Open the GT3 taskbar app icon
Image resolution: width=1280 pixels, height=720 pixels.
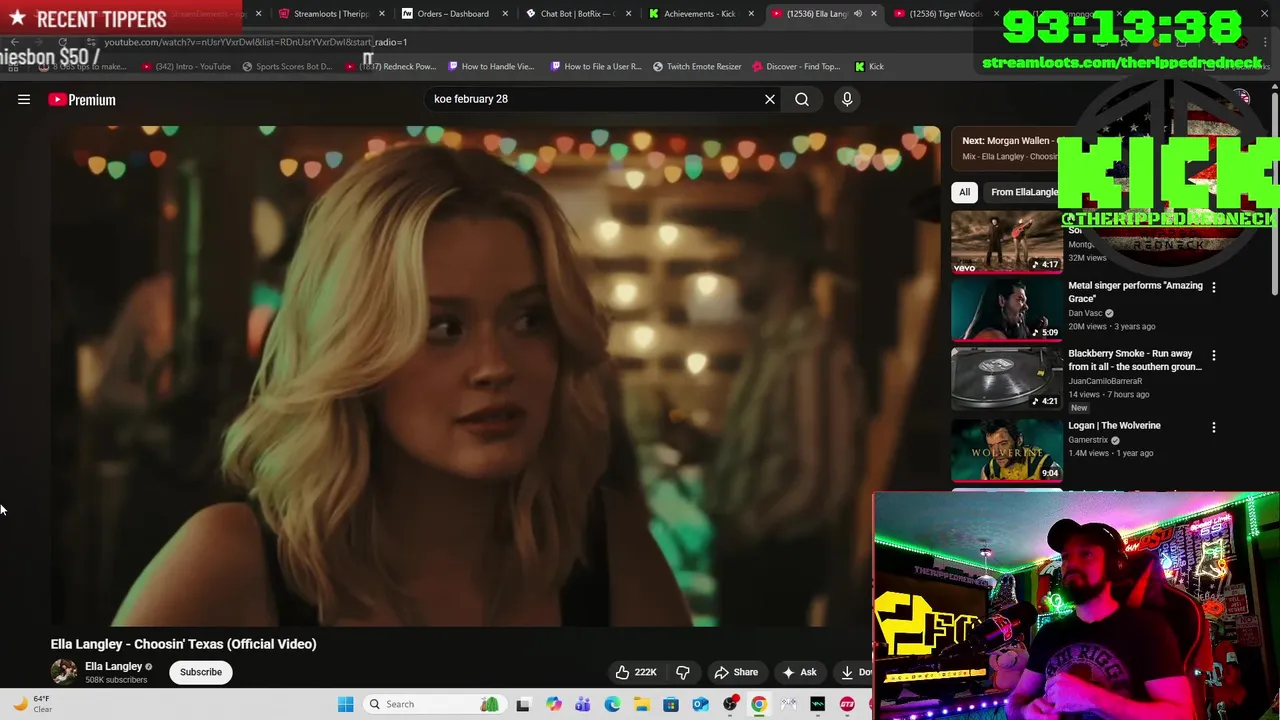coord(847,705)
